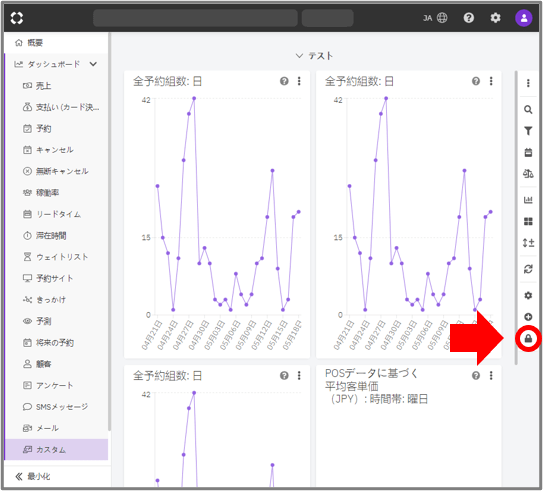Click the app logo in the top bar
543x491 pixels.
17,18
